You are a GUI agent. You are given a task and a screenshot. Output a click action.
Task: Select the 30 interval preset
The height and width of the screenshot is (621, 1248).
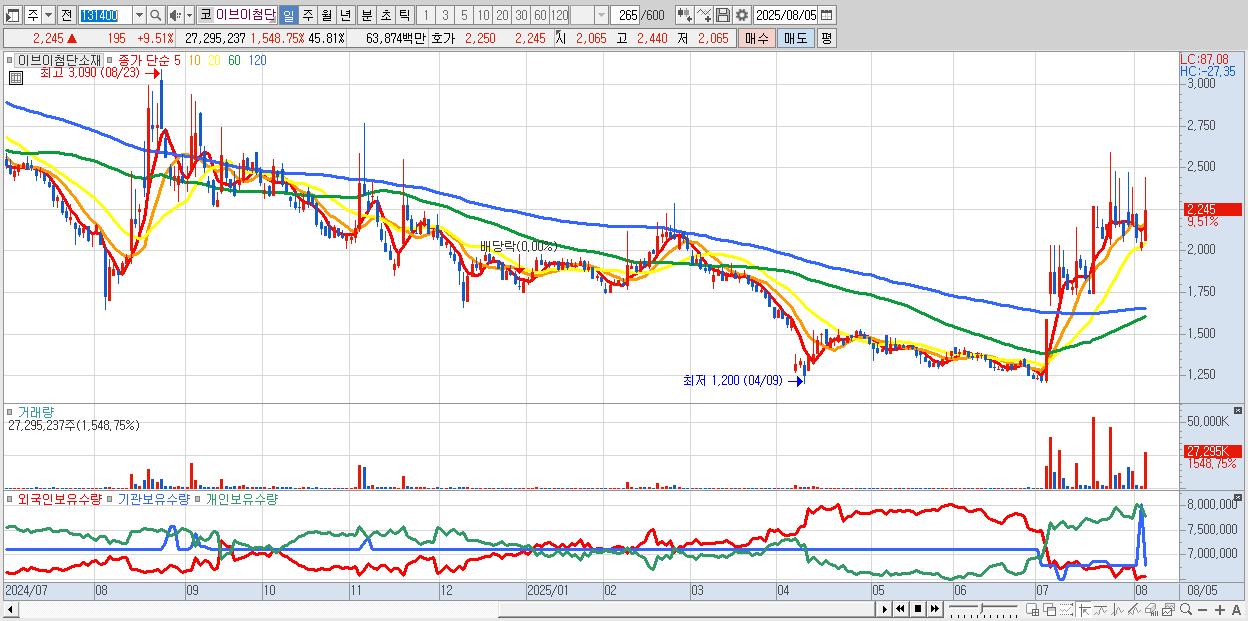(x=521, y=16)
